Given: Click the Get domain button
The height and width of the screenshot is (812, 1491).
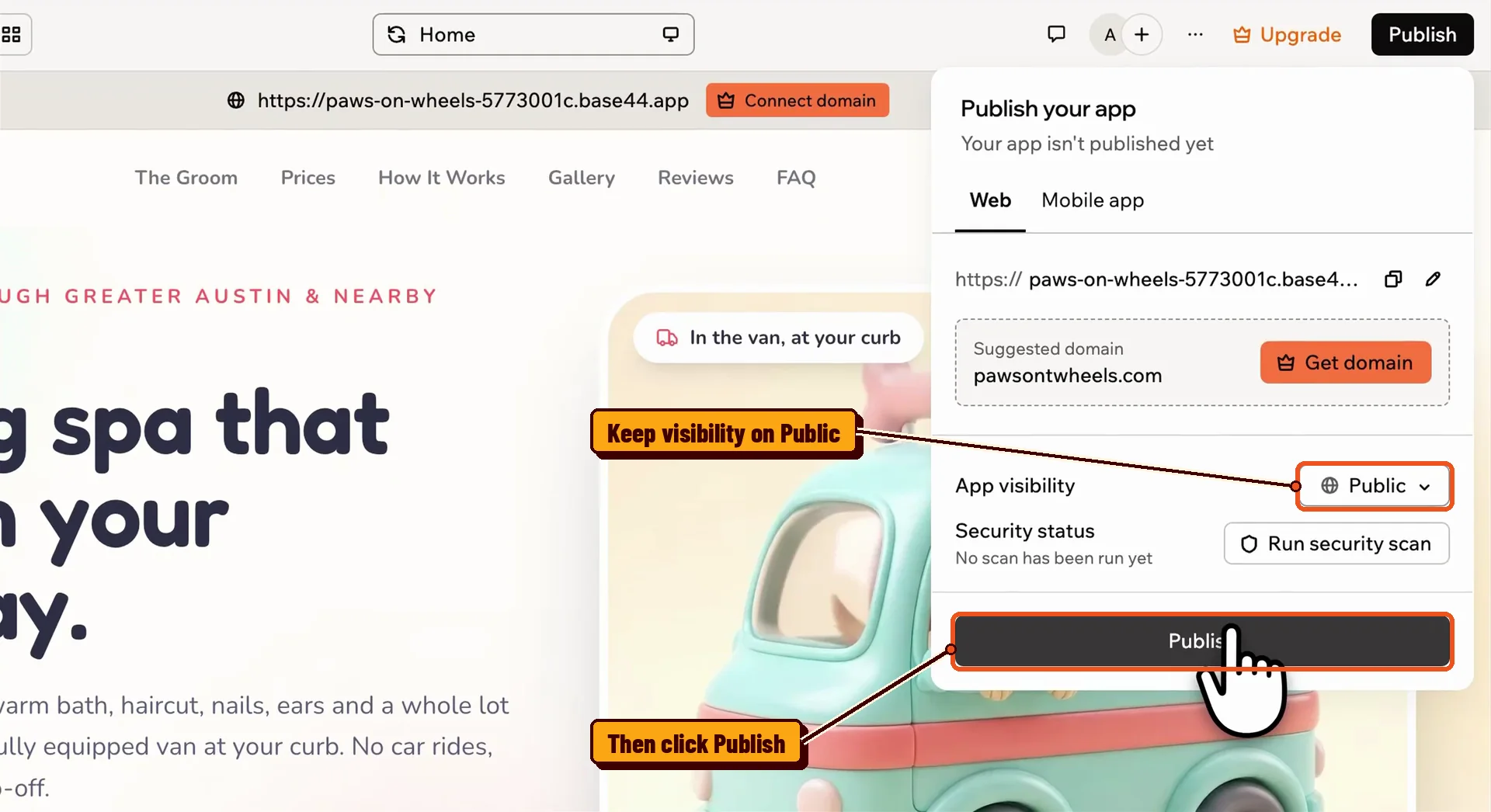Looking at the screenshot, I should pyautogui.click(x=1346, y=363).
